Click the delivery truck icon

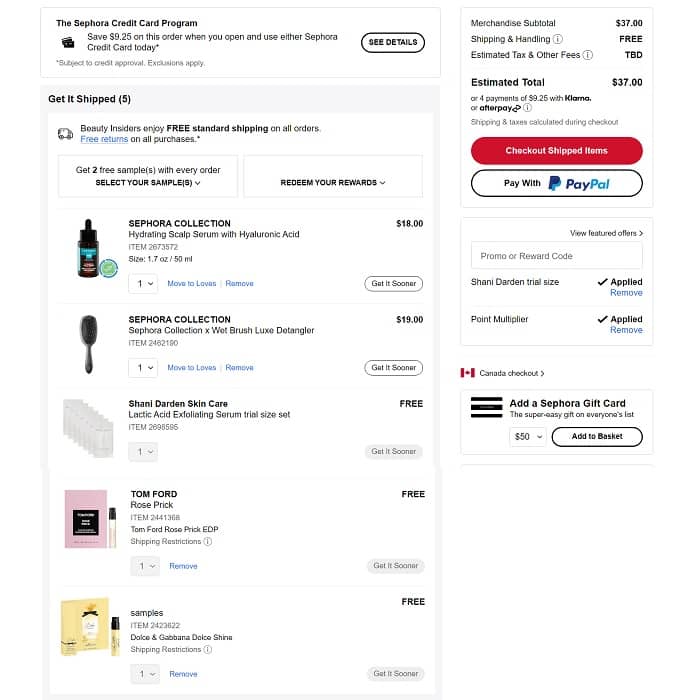pos(65,134)
